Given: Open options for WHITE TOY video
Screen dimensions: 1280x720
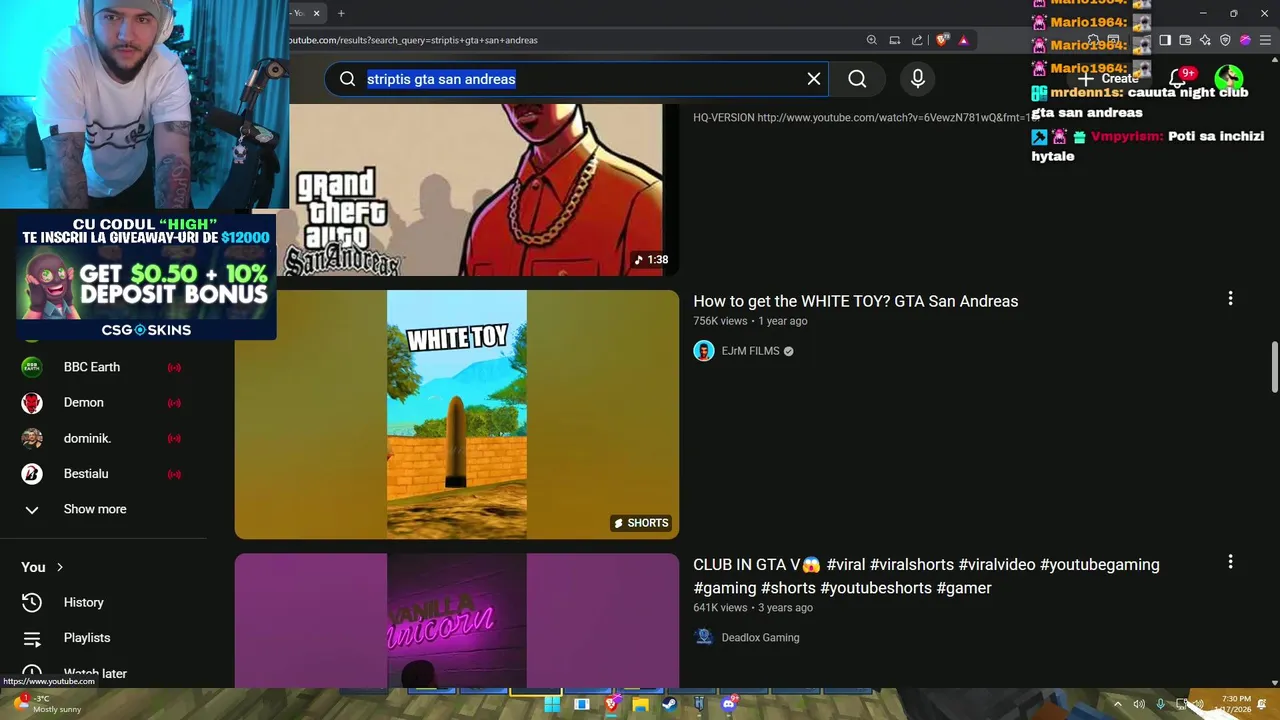Looking at the screenshot, I should (x=1230, y=298).
